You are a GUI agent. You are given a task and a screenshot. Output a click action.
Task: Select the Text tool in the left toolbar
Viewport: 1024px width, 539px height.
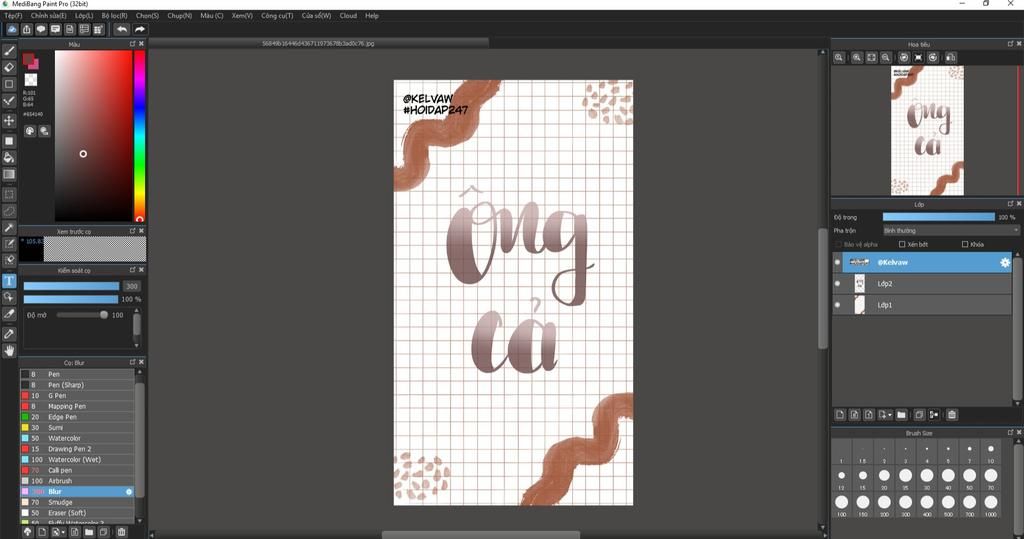9,280
